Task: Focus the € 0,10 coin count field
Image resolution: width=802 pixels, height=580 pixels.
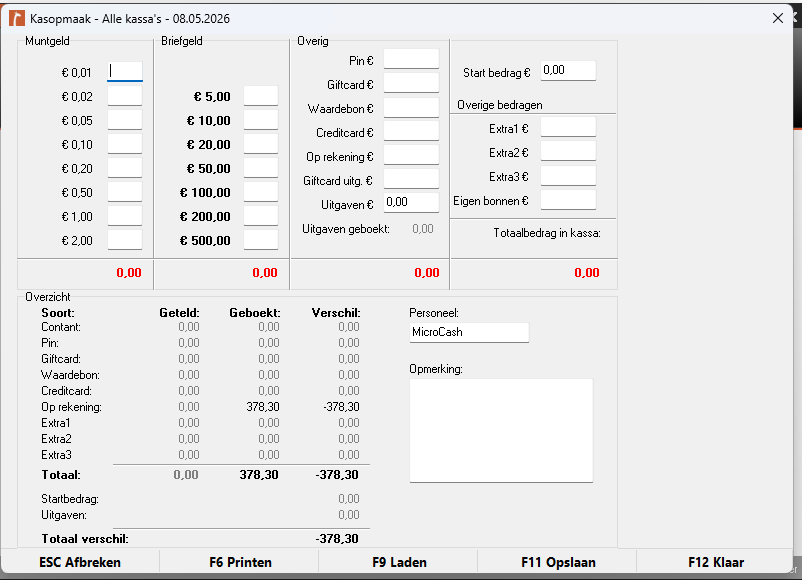Action: click(125, 144)
